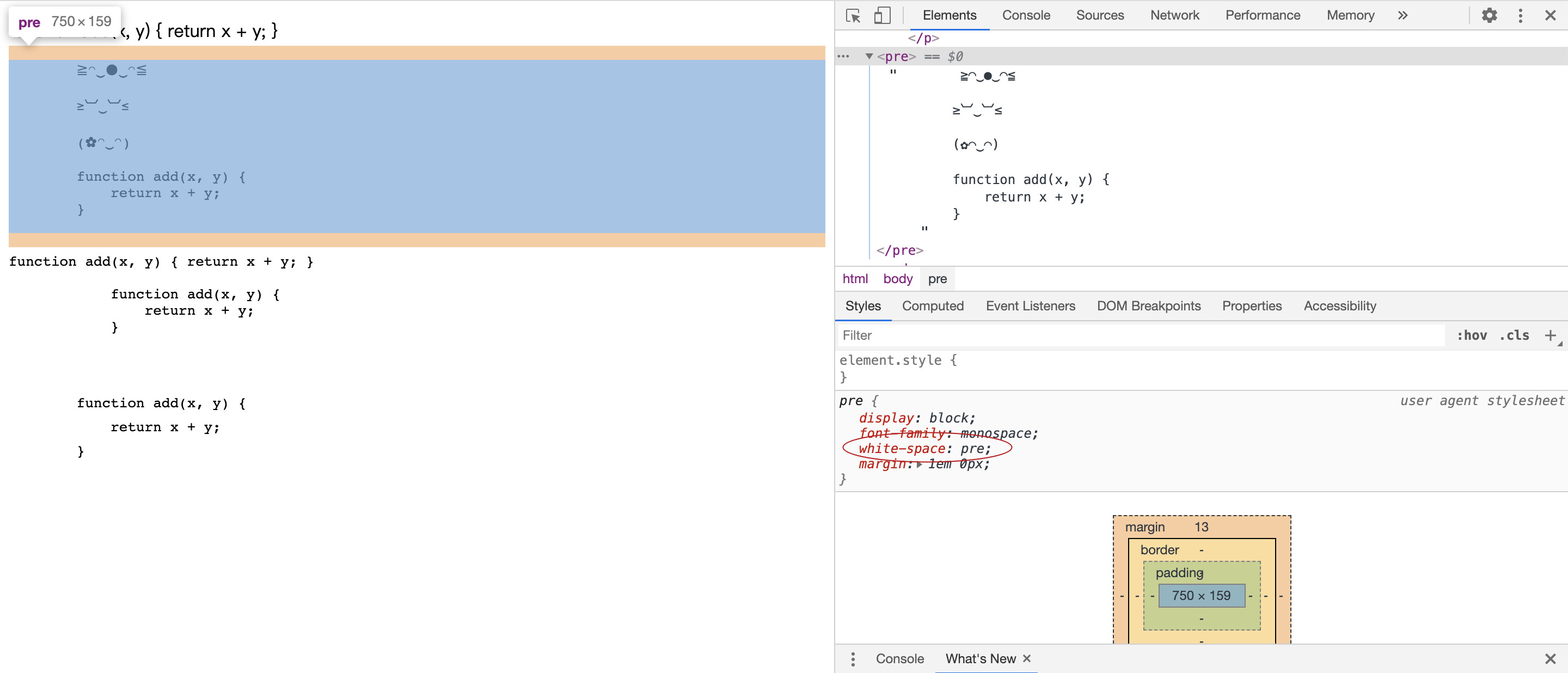Click the 750 × 159 content box

click(x=1201, y=596)
